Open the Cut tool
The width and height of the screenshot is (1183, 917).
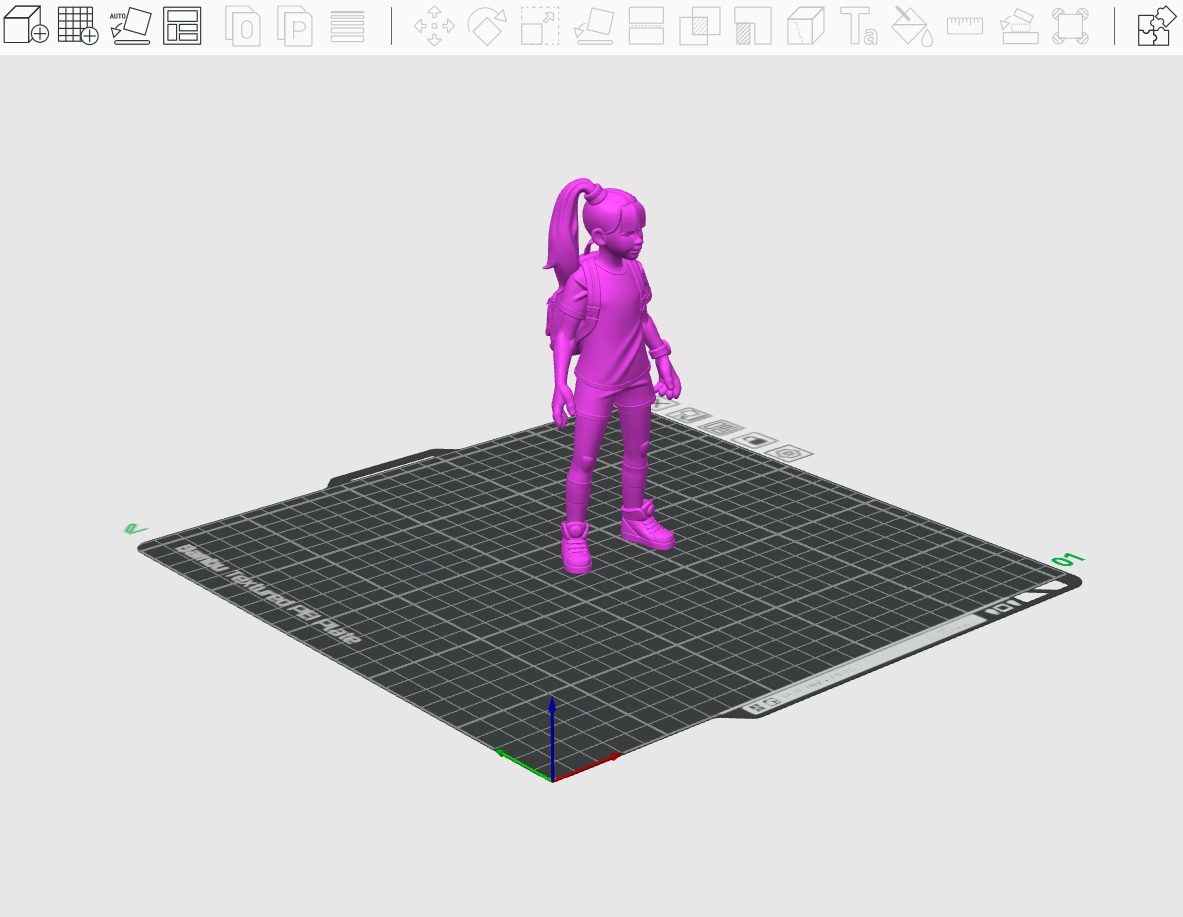[x=647, y=25]
